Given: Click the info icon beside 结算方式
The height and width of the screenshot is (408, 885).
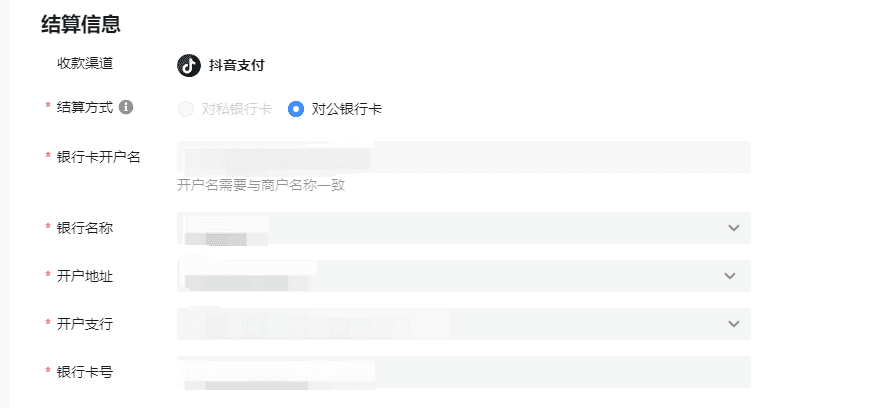Looking at the screenshot, I should click(126, 107).
